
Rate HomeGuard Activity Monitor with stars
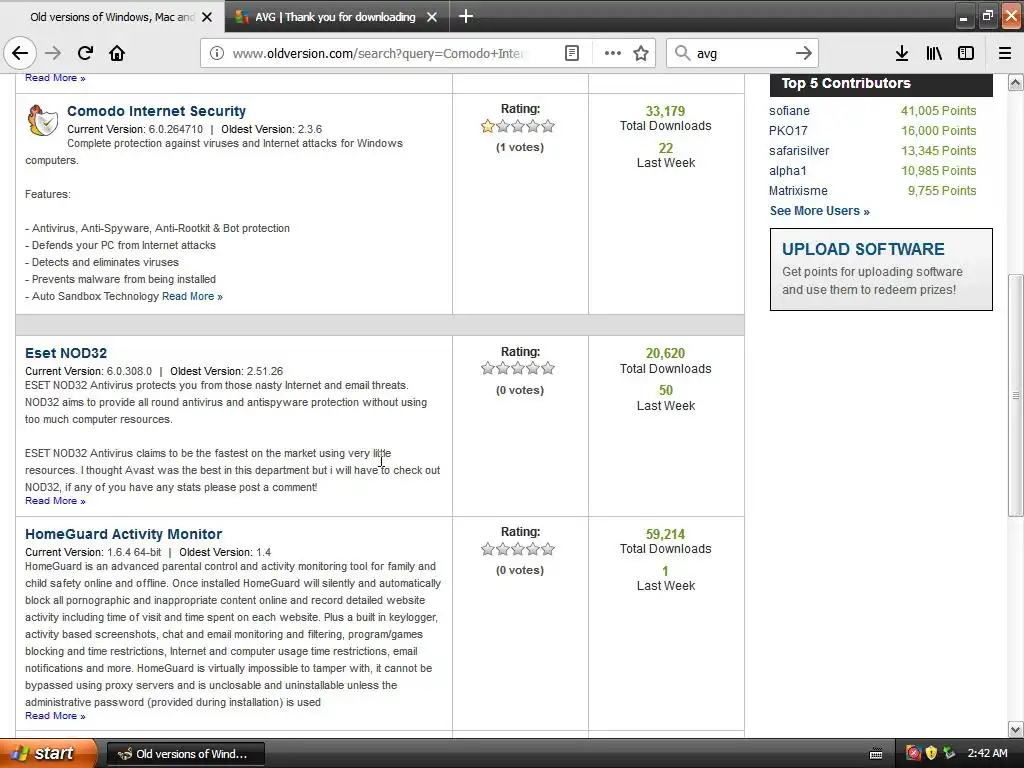[518, 549]
